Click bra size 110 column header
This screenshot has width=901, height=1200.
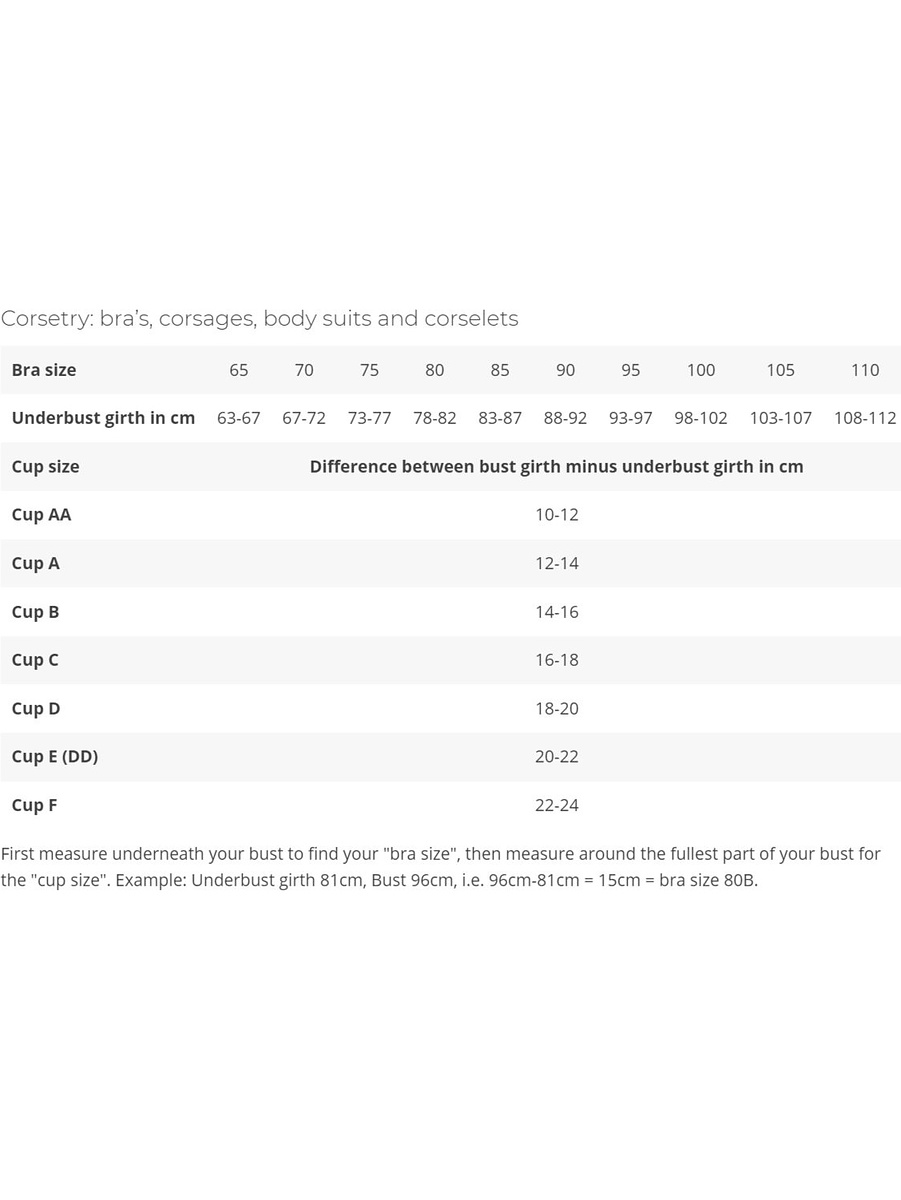tap(864, 370)
